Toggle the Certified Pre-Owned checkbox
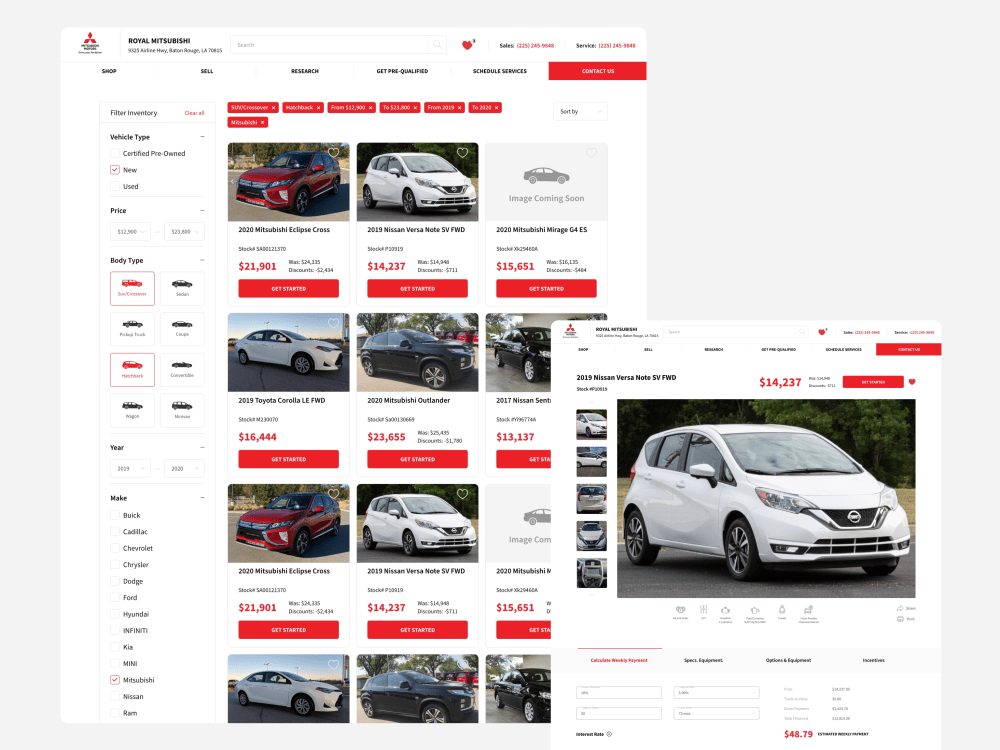 [x=115, y=153]
